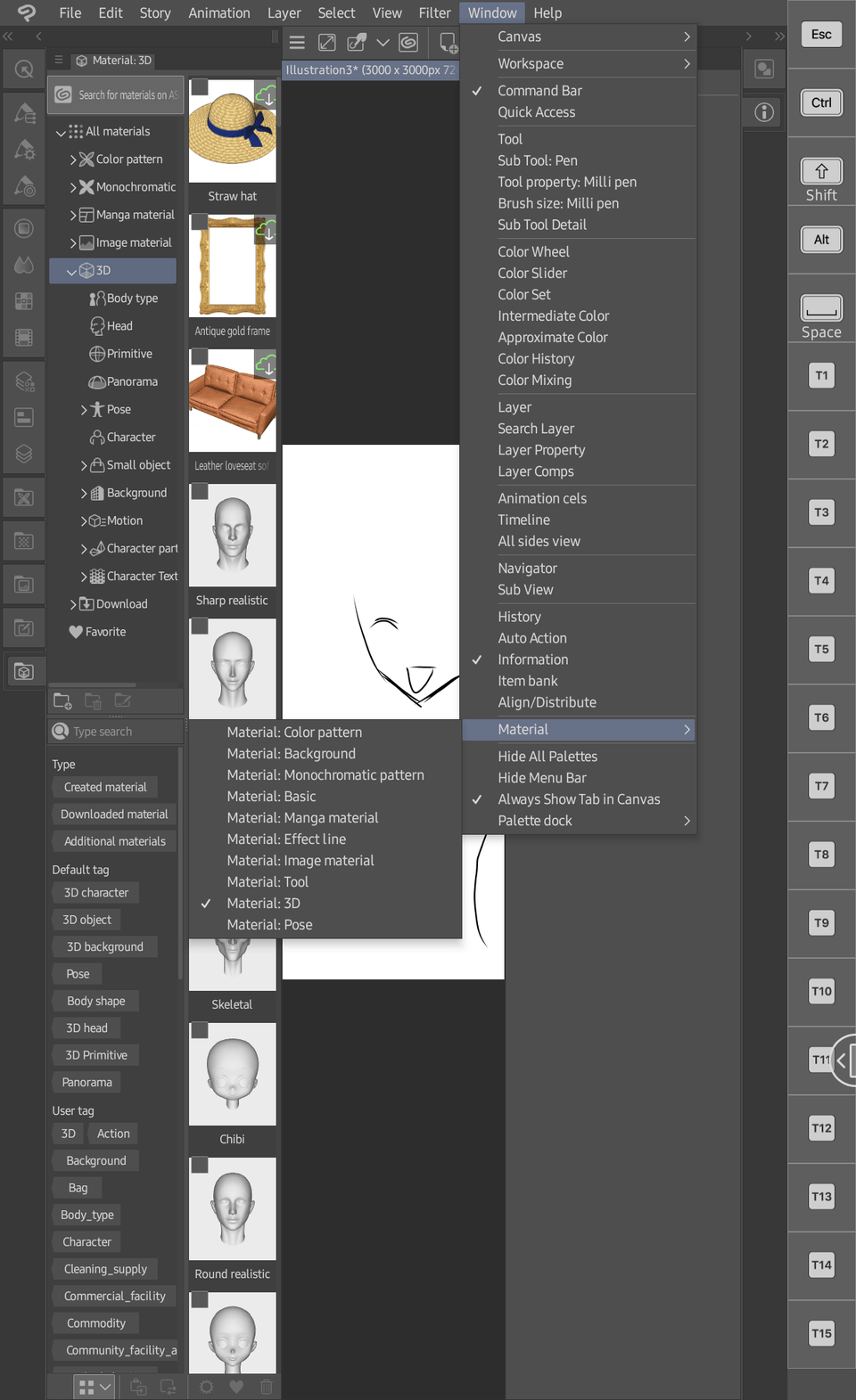Click the Command Bar hamburger menu icon

[x=297, y=42]
